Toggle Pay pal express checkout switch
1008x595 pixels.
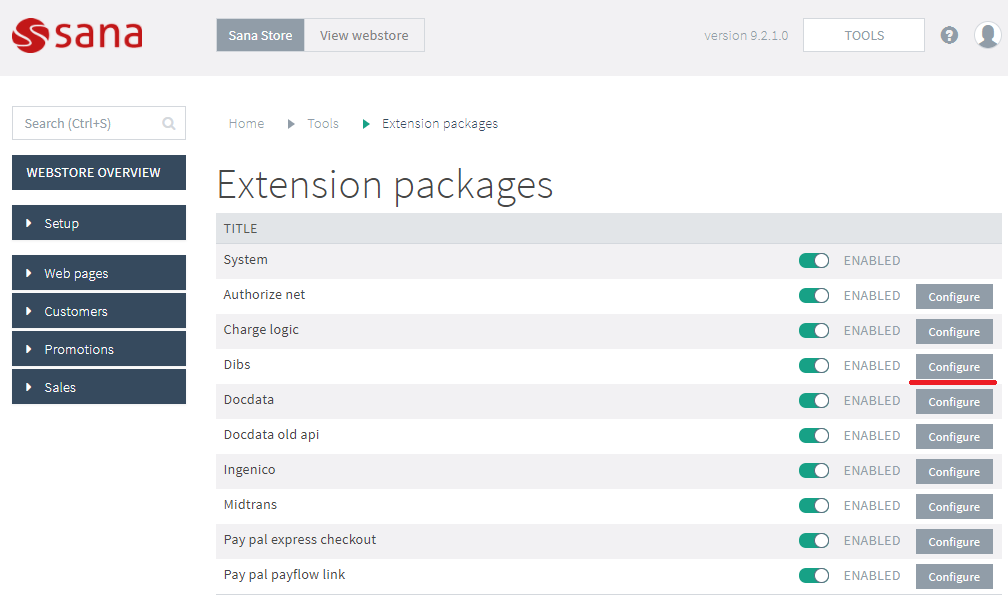coord(814,540)
